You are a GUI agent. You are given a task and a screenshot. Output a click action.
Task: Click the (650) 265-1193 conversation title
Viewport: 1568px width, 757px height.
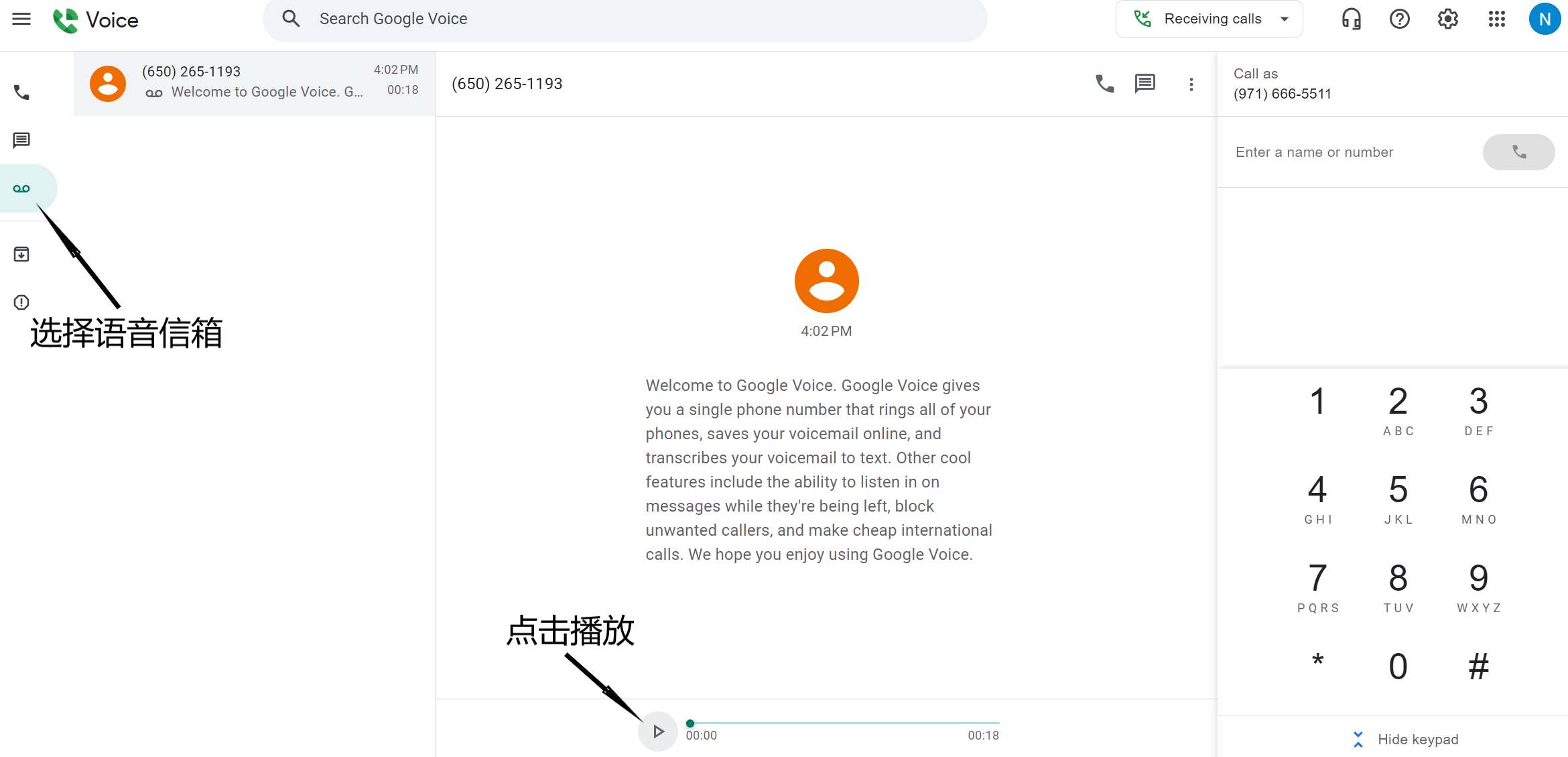(507, 84)
